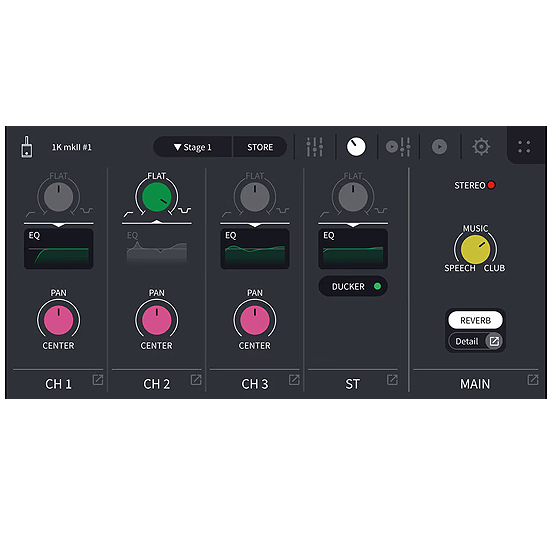Click the STORE button
This screenshot has width=550, height=550.
click(260, 147)
